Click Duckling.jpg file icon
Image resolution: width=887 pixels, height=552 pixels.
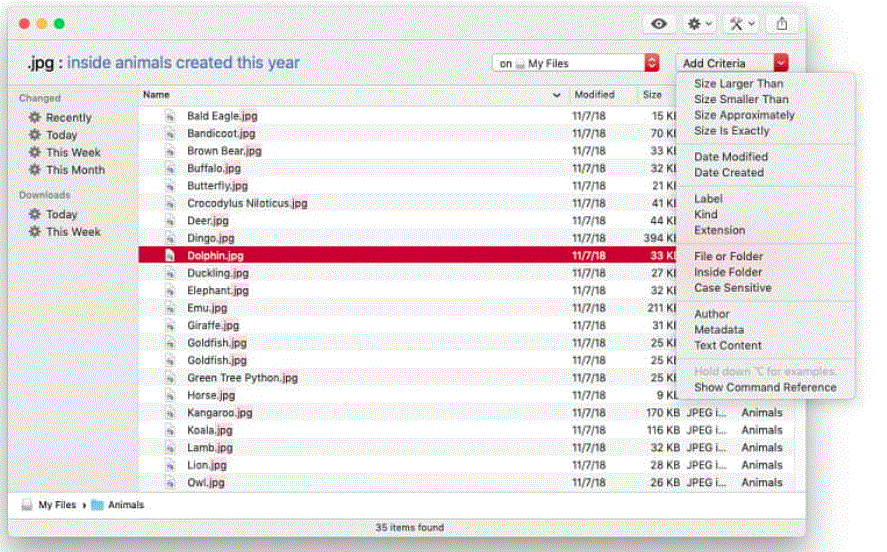(x=170, y=274)
